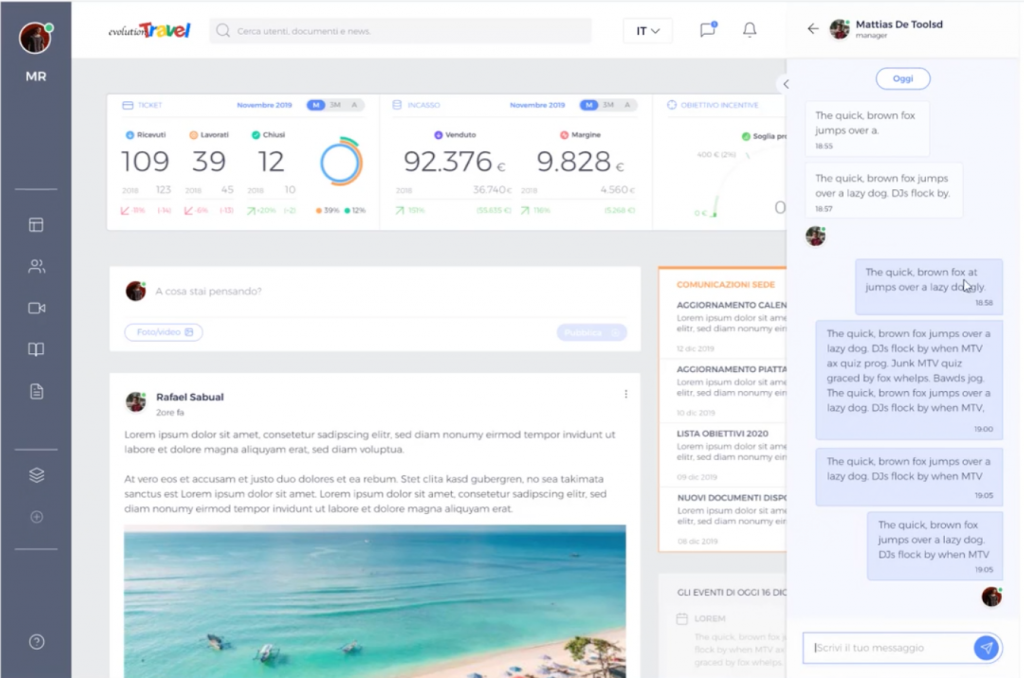Select A period in Ticket card
Screen dimensions: 1024x678
(355, 105)
